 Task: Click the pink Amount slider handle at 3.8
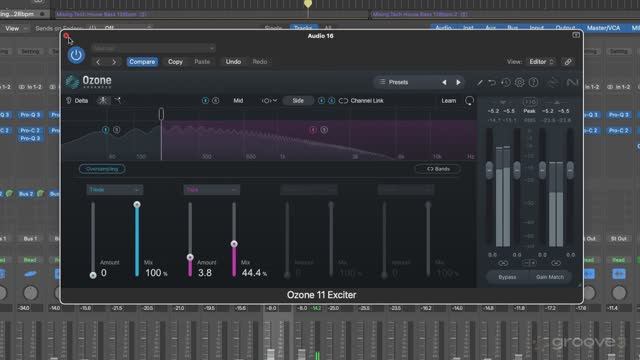coord(190,257)
